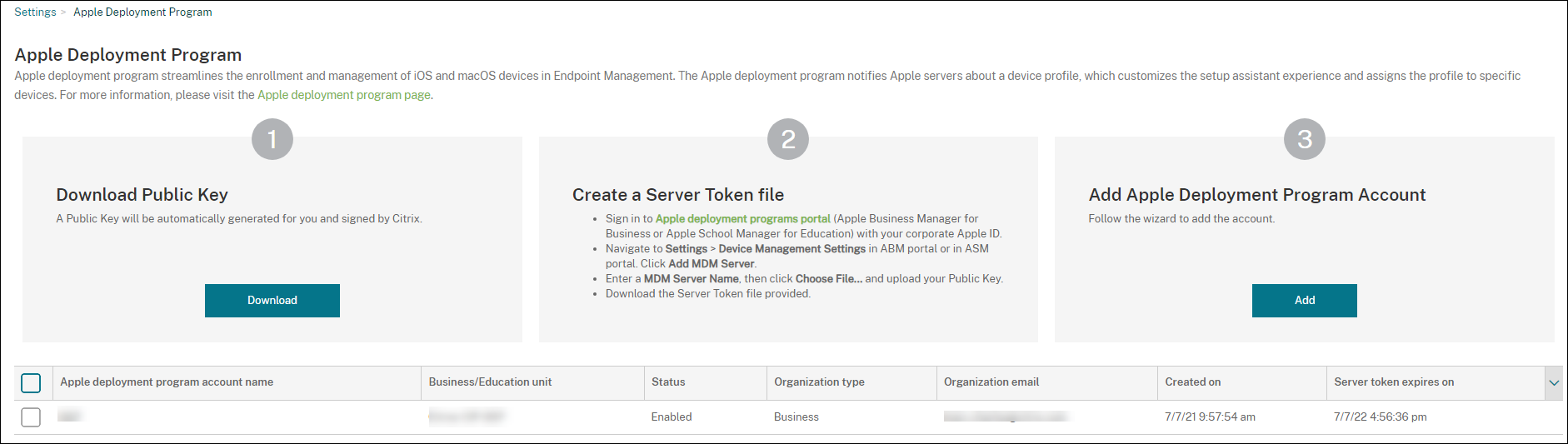The image size is (1568, 444).
Task: Sort by Server token expires on
Action: coord(1393,382)
